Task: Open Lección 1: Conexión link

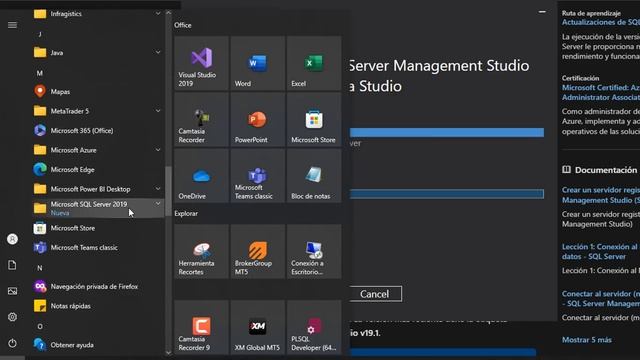Action: 601,251
